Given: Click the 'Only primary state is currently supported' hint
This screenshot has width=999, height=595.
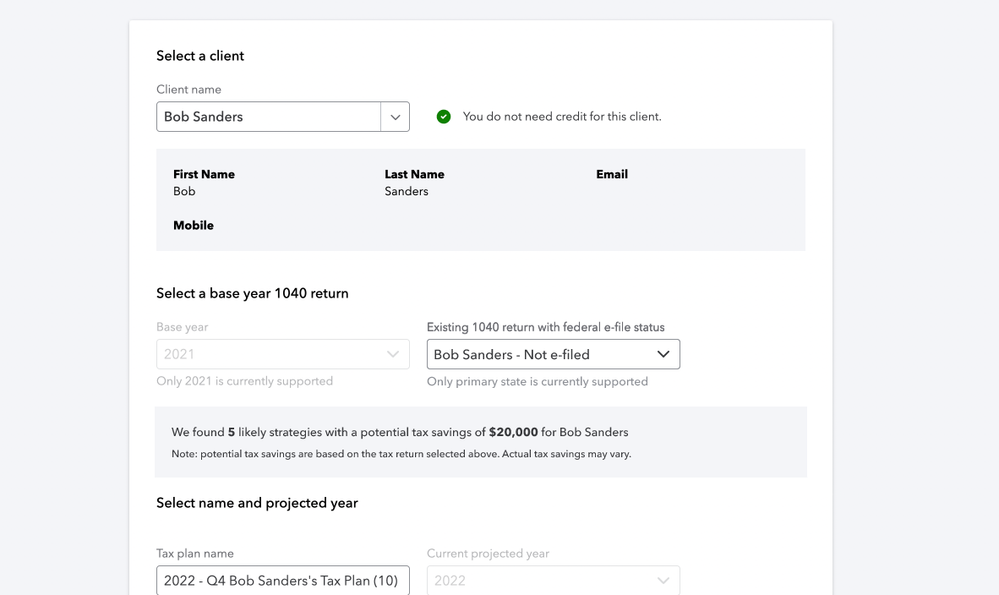Looking at the screenshot, I should pos(537,382).
